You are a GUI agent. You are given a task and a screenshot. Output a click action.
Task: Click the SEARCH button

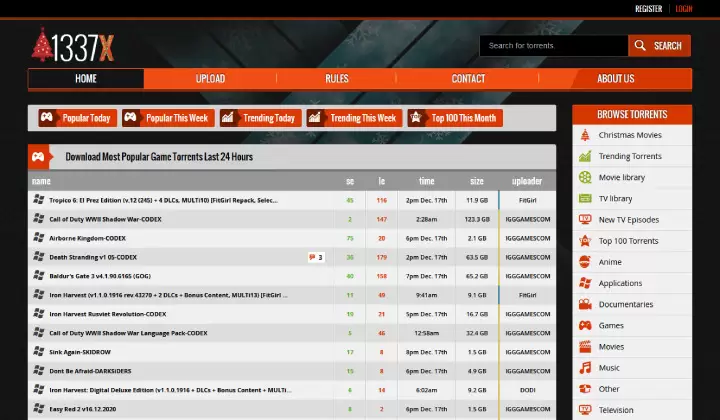click(659, 45)
